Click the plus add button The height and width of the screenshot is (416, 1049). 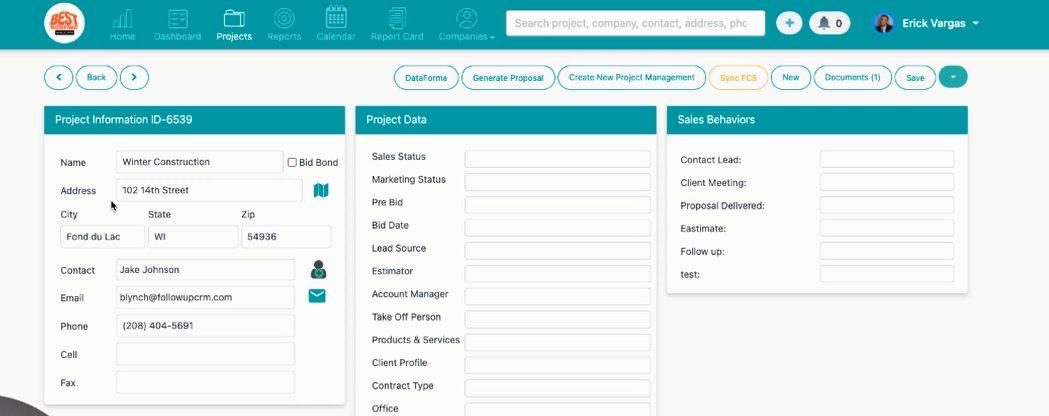789,23
